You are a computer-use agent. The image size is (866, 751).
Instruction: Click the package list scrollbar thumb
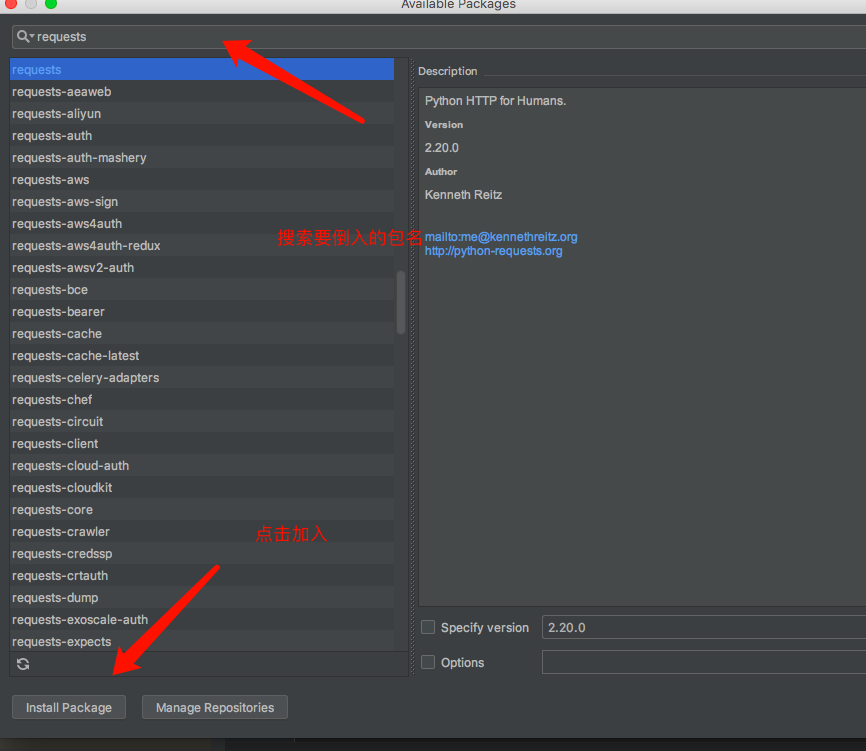401,302
